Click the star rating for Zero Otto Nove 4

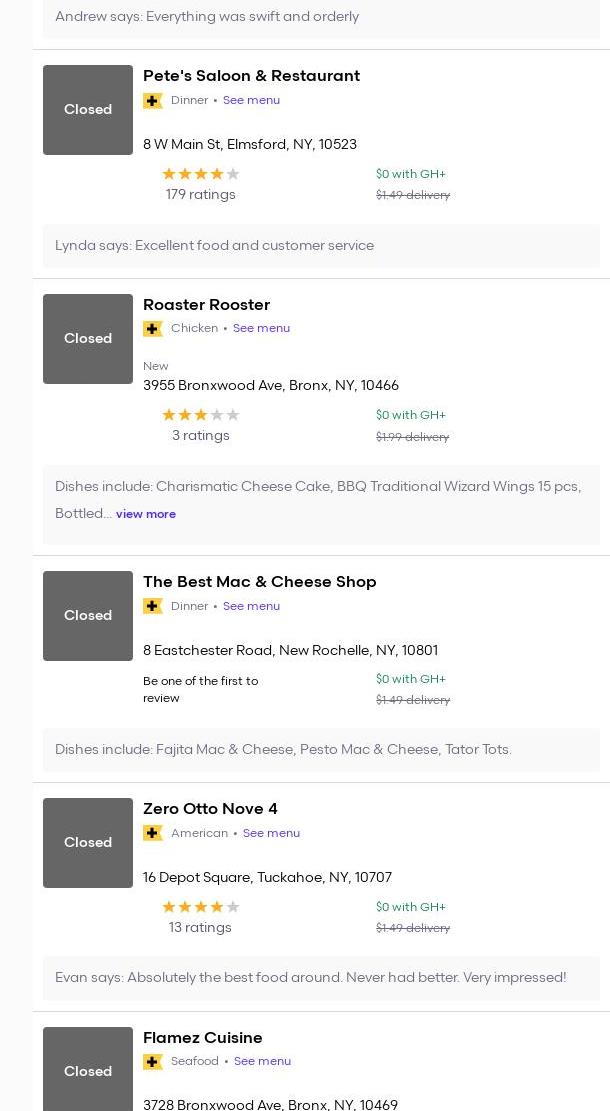click(x=200, y=907)
